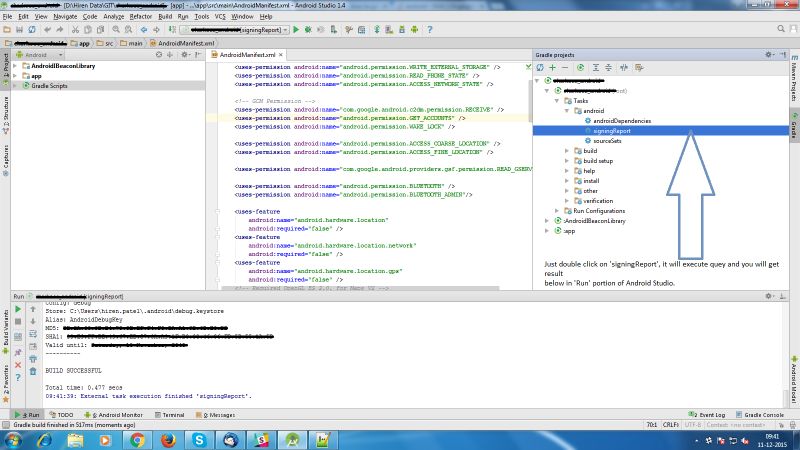
Task: Clear all output trash icon in Run panel
Action: [x=33, y=371]
